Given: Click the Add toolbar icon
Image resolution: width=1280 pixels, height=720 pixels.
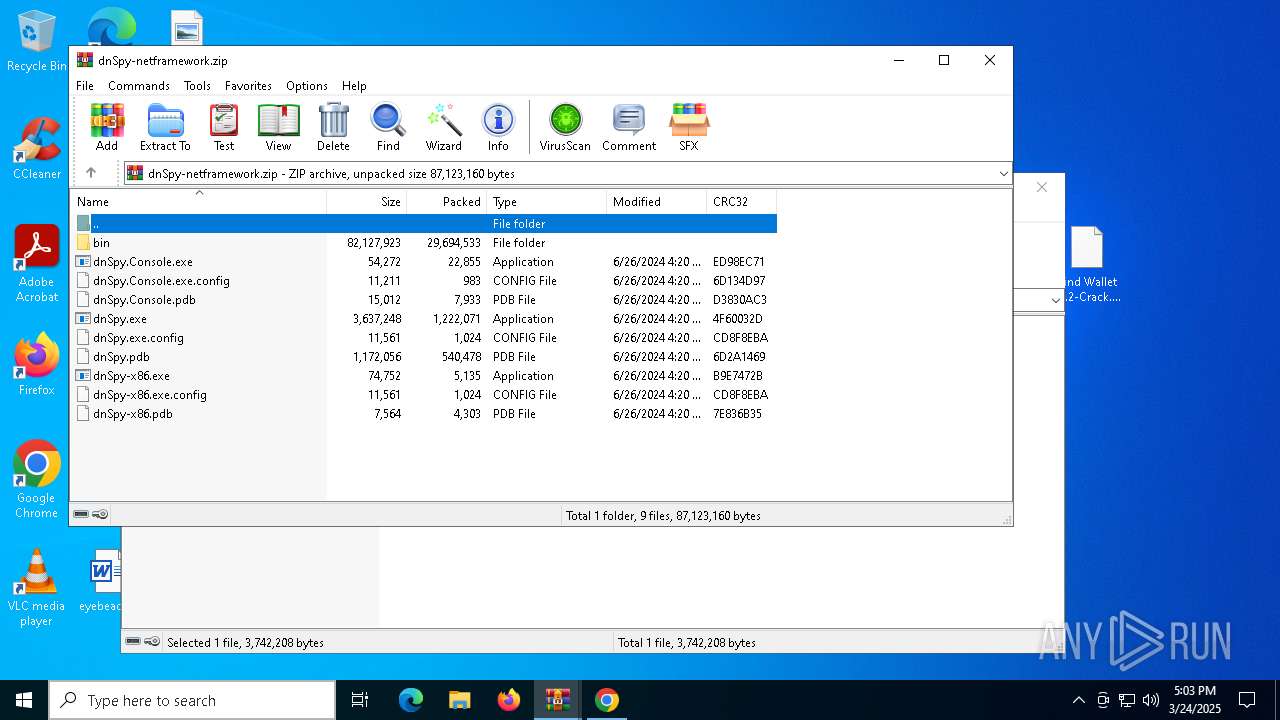Looking at the screenshot, I should pos(107,127).
